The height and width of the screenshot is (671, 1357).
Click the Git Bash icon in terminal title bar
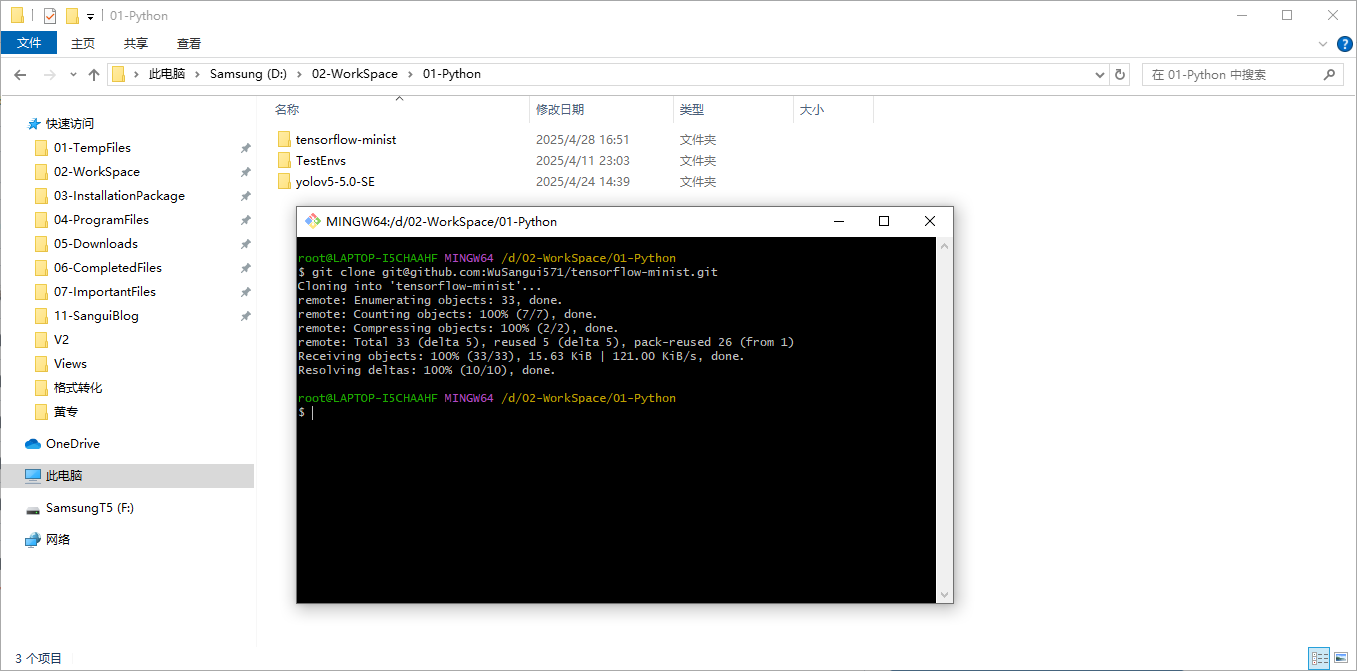[313, 221]
